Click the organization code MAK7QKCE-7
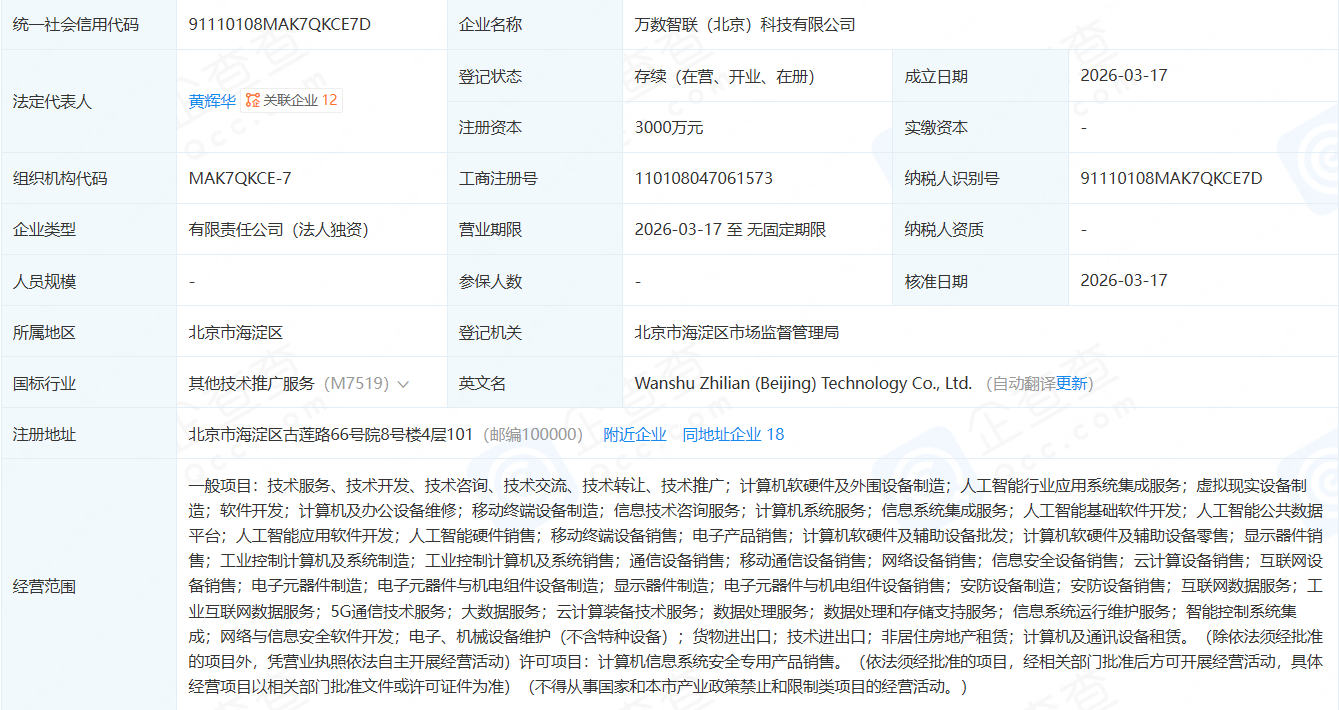 (240, 179)
